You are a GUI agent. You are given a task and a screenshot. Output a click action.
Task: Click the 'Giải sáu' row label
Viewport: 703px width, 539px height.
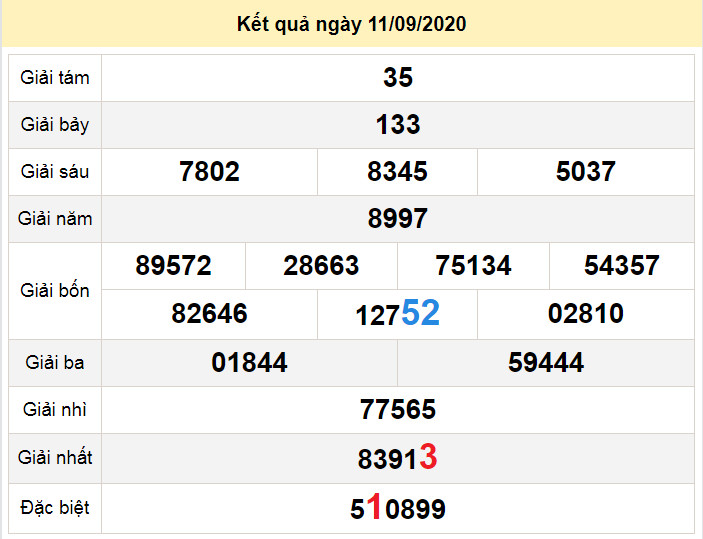tap(55, 171)
